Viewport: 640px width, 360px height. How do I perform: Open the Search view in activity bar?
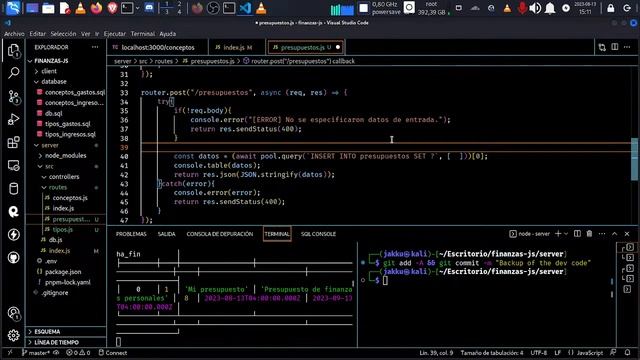13,73
